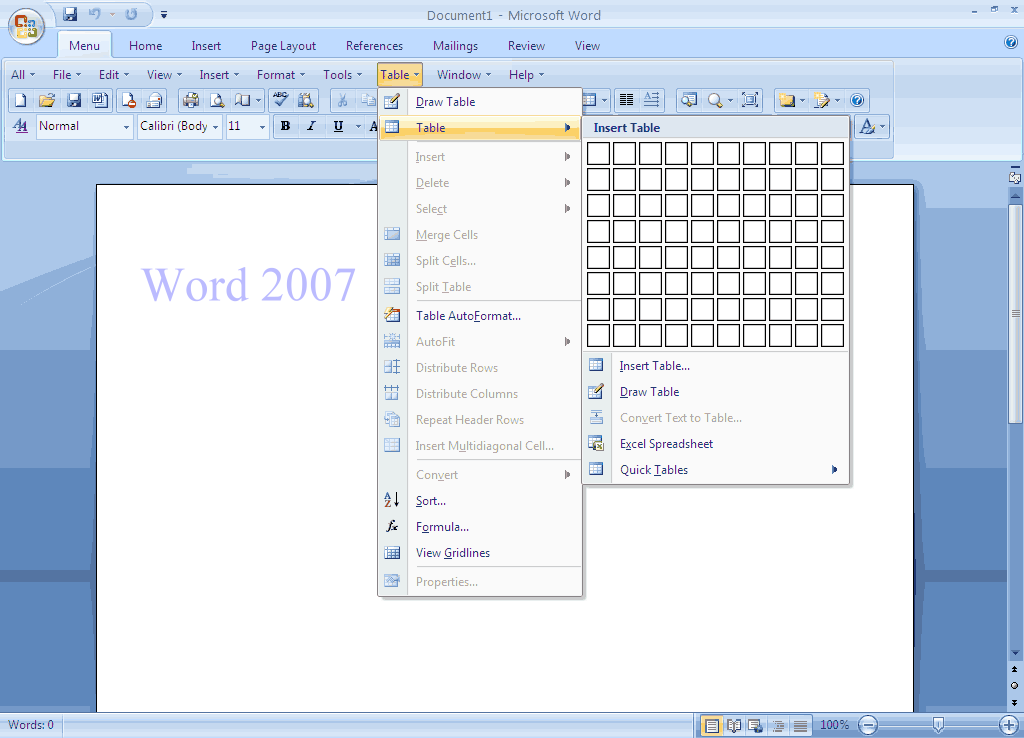1024x738 pixels.
Task: Click the Research binoculars icon
Action: click(306, 101)
